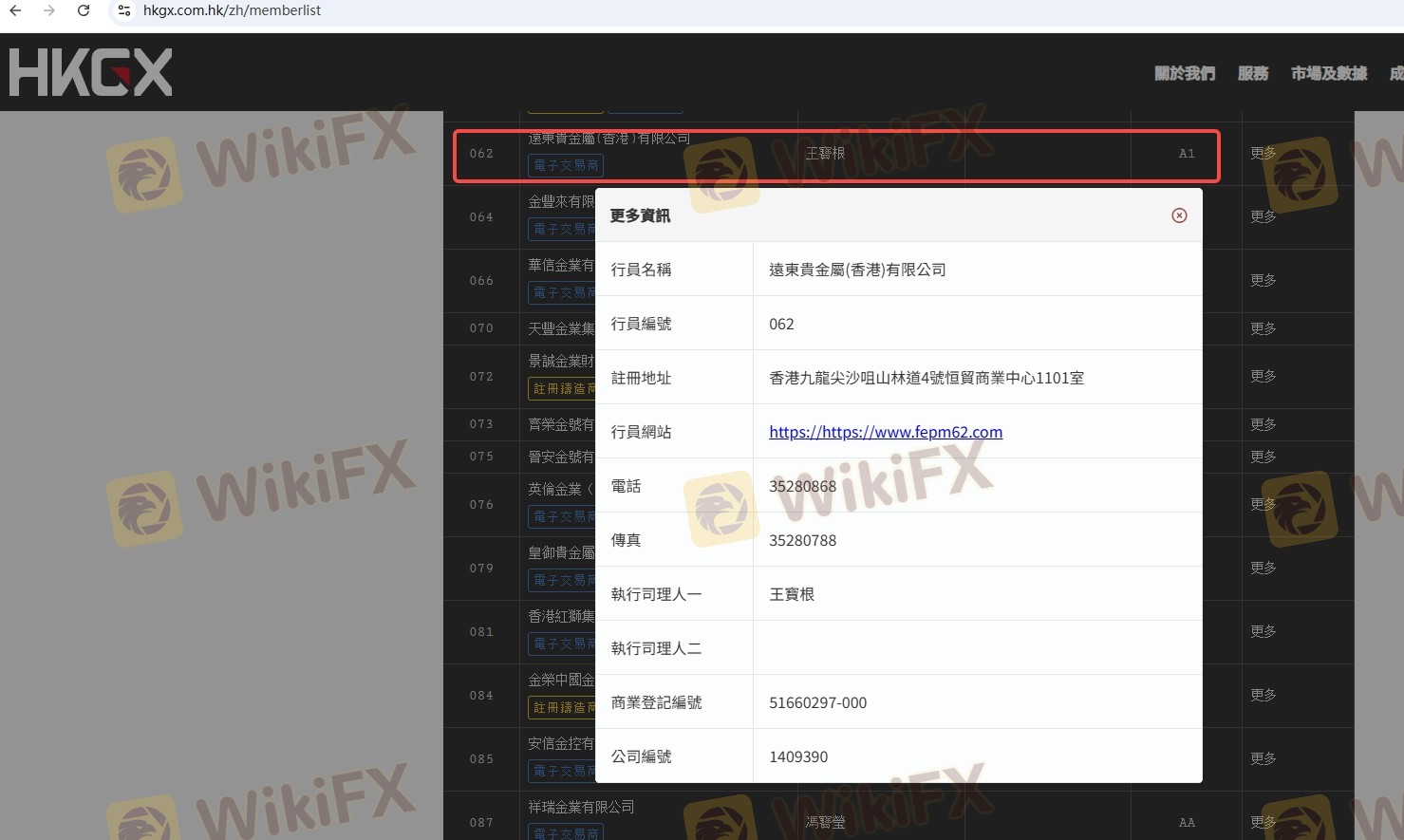Show 更多 info for member 087

tap(1263, 822)
